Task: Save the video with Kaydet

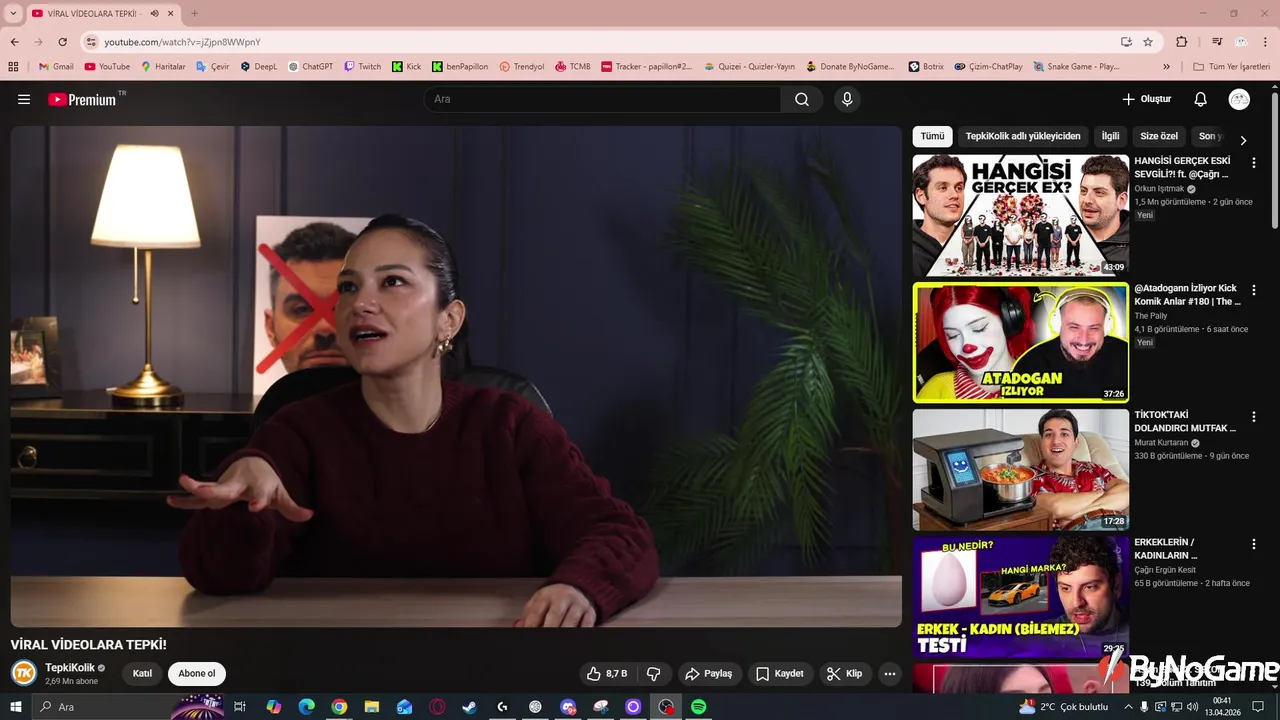Action: click(780, 674)
